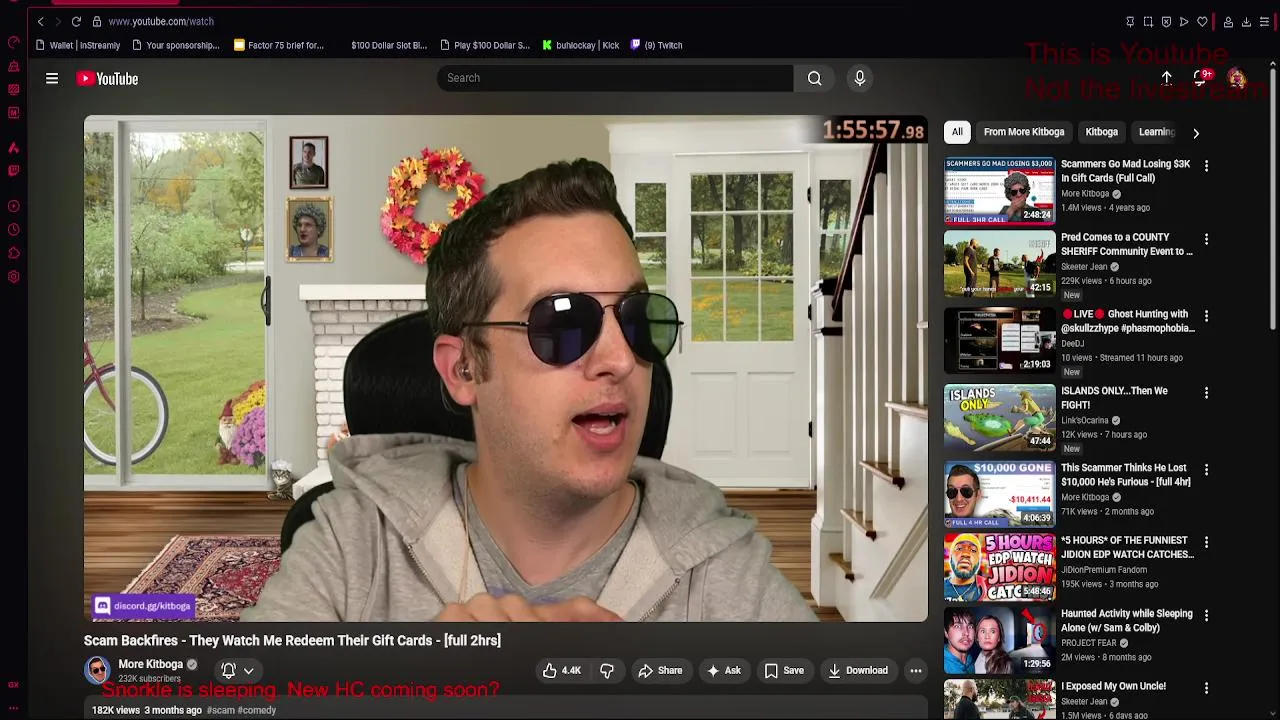Screen dimensions: 1280x720
Task: Click the video player to pause playback
Action: click(x=506, y=368)
